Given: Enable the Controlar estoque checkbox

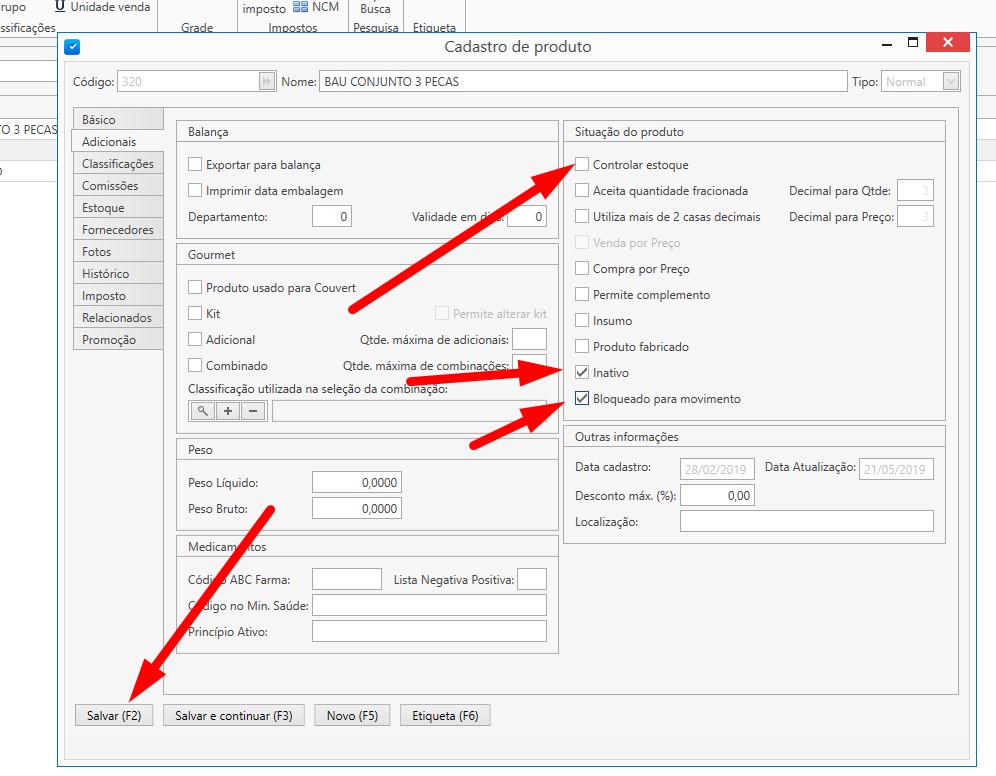Looking at the screenshot, I should (x=582, y=165).
